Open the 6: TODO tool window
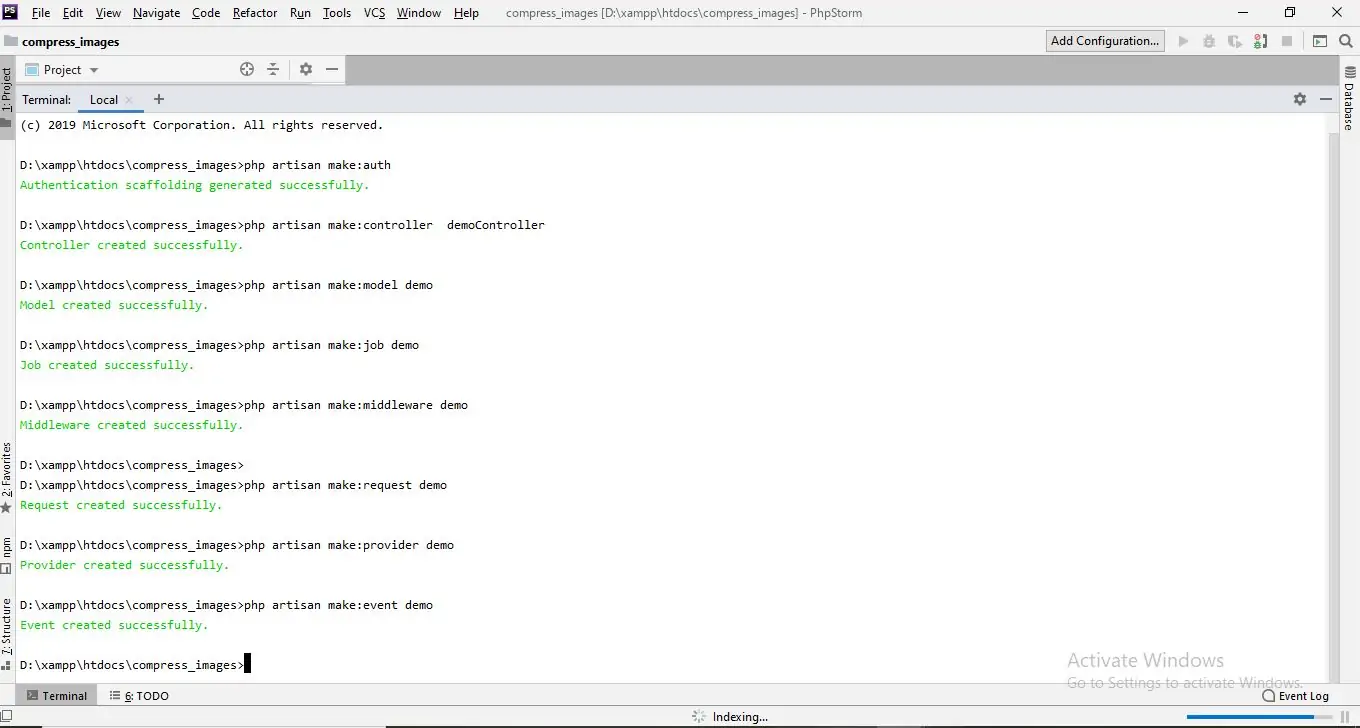 coord(139,695)
